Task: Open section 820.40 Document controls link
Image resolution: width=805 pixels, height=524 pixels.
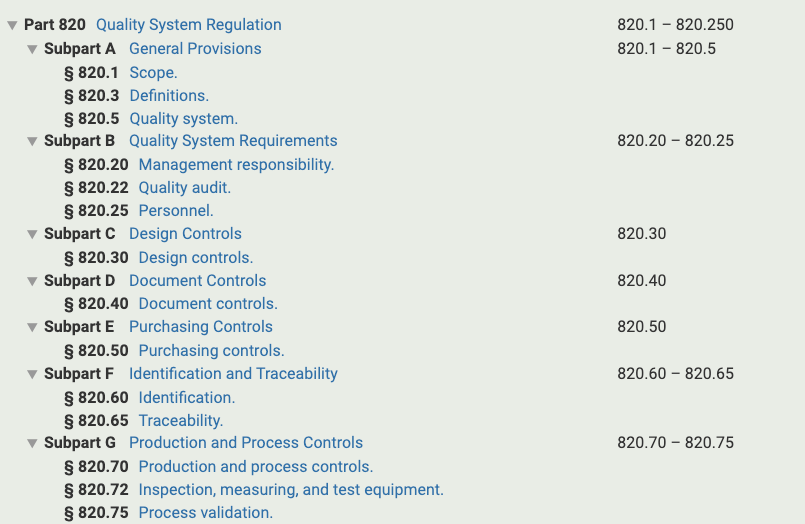Action: [208, 304]
